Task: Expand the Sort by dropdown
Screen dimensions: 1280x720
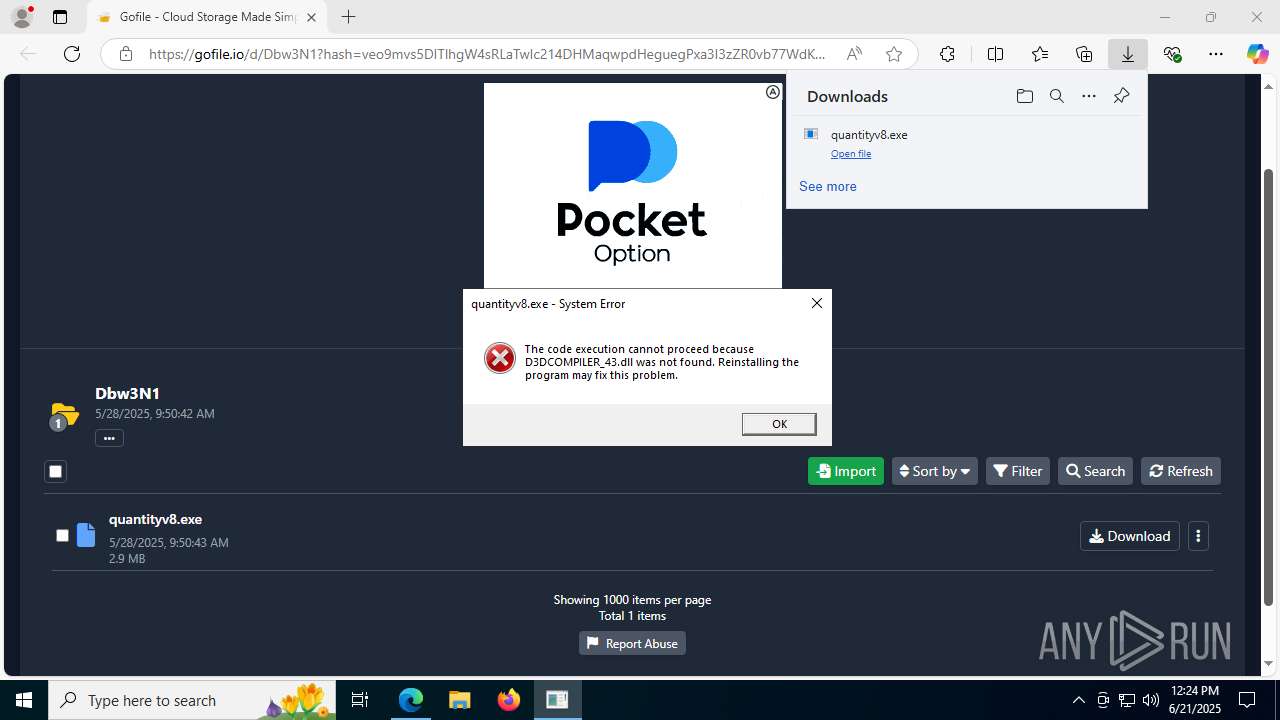Action: pos(935,471)
